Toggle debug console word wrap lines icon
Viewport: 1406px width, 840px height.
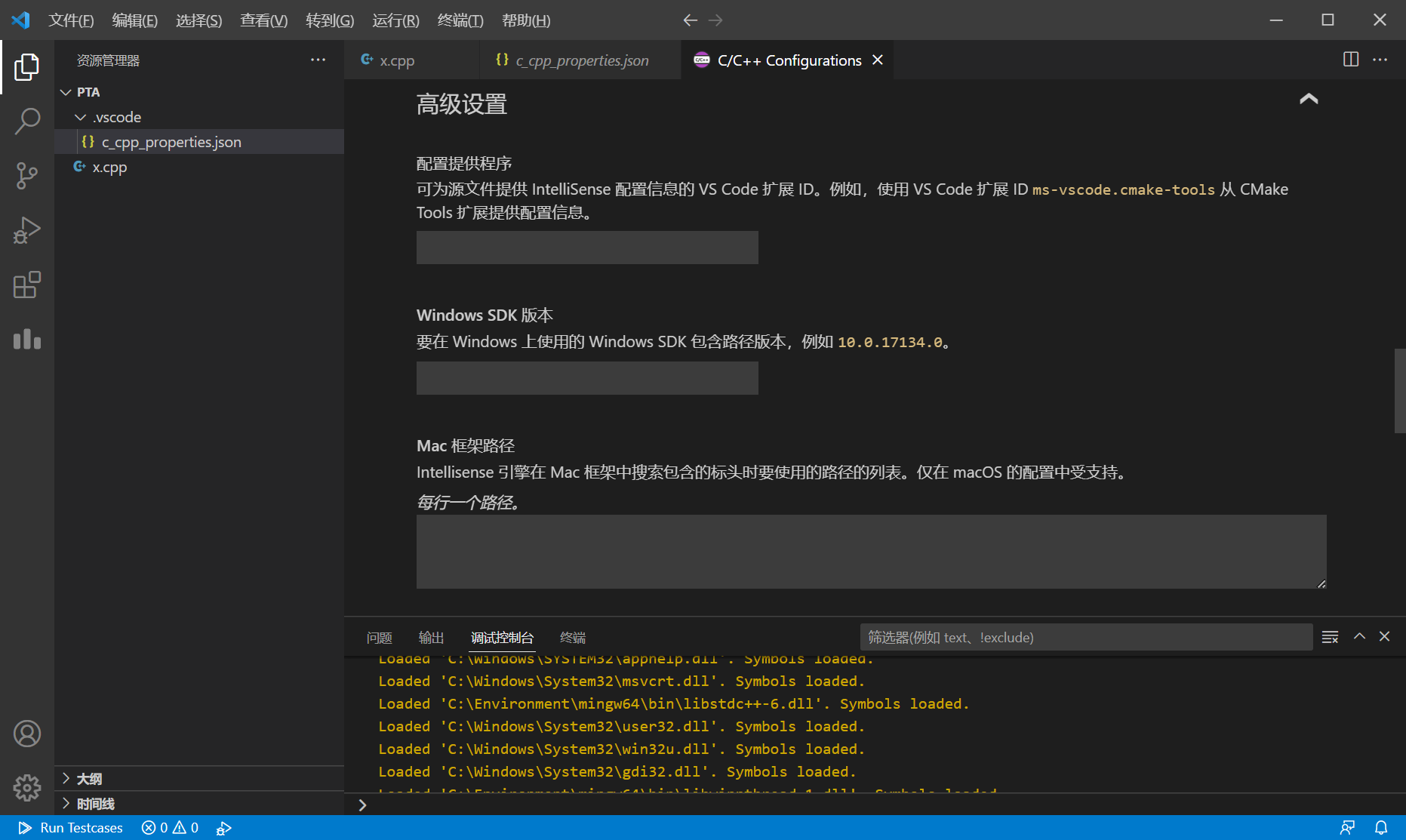pos(1331,637)
